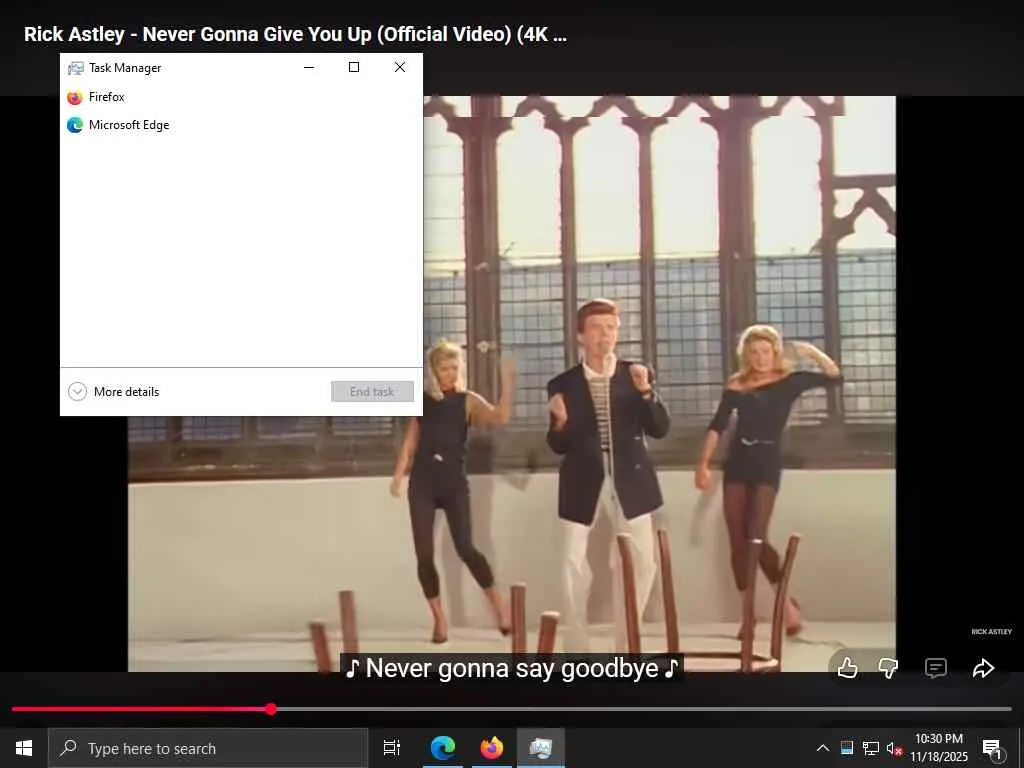Screen dimensions: 1024x768
Task: Switch to Task Manager taskbar icon
Action: [541, 748]
